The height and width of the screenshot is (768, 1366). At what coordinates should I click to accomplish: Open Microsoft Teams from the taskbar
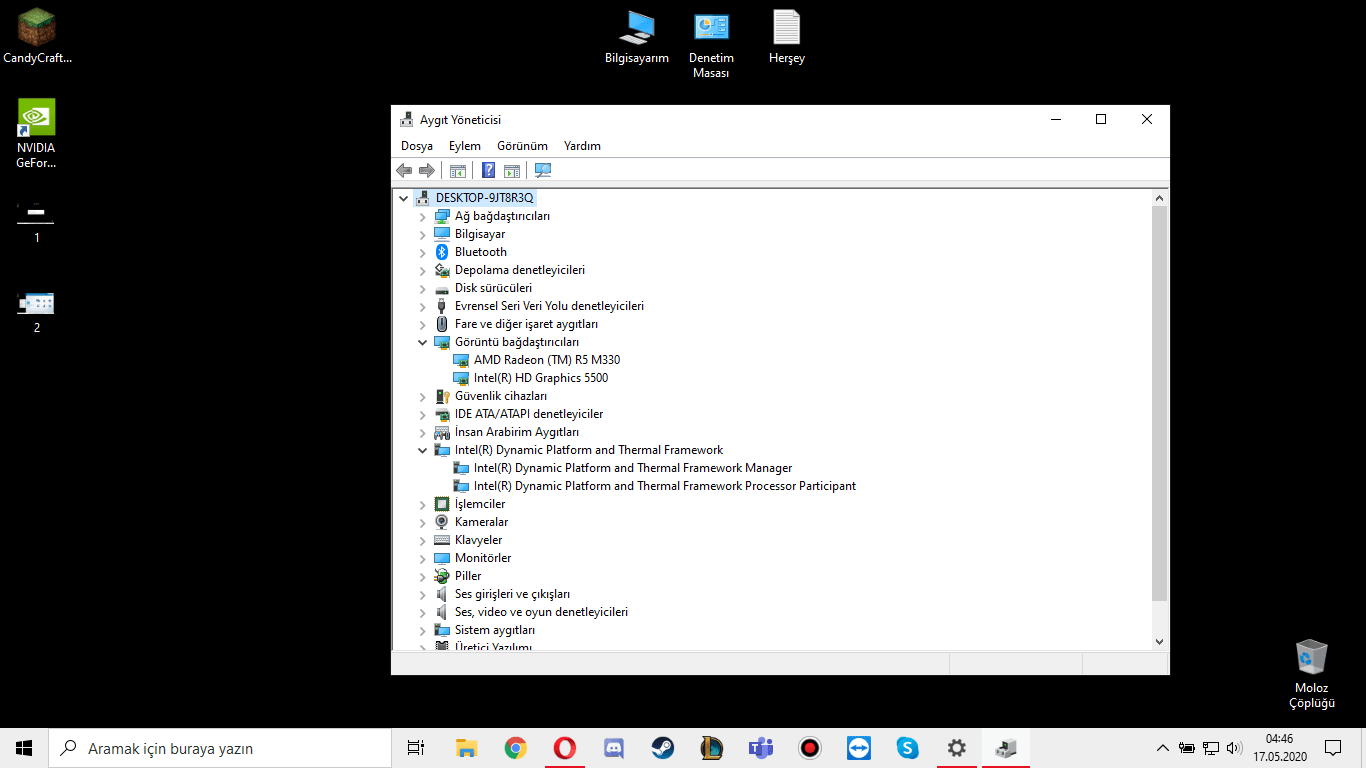(x=761, y=747)
